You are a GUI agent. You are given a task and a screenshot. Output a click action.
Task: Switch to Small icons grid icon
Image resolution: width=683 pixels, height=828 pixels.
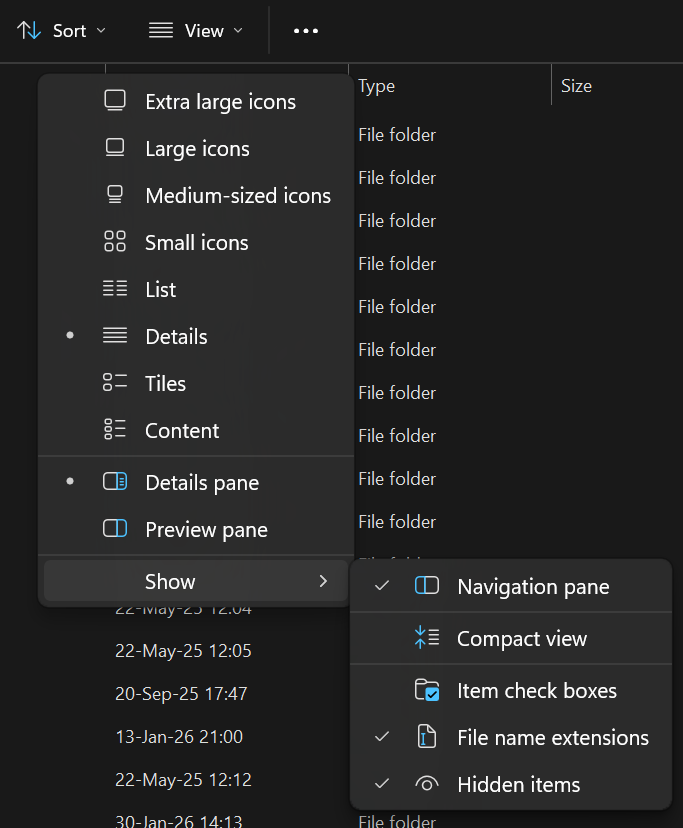(115, 242)
